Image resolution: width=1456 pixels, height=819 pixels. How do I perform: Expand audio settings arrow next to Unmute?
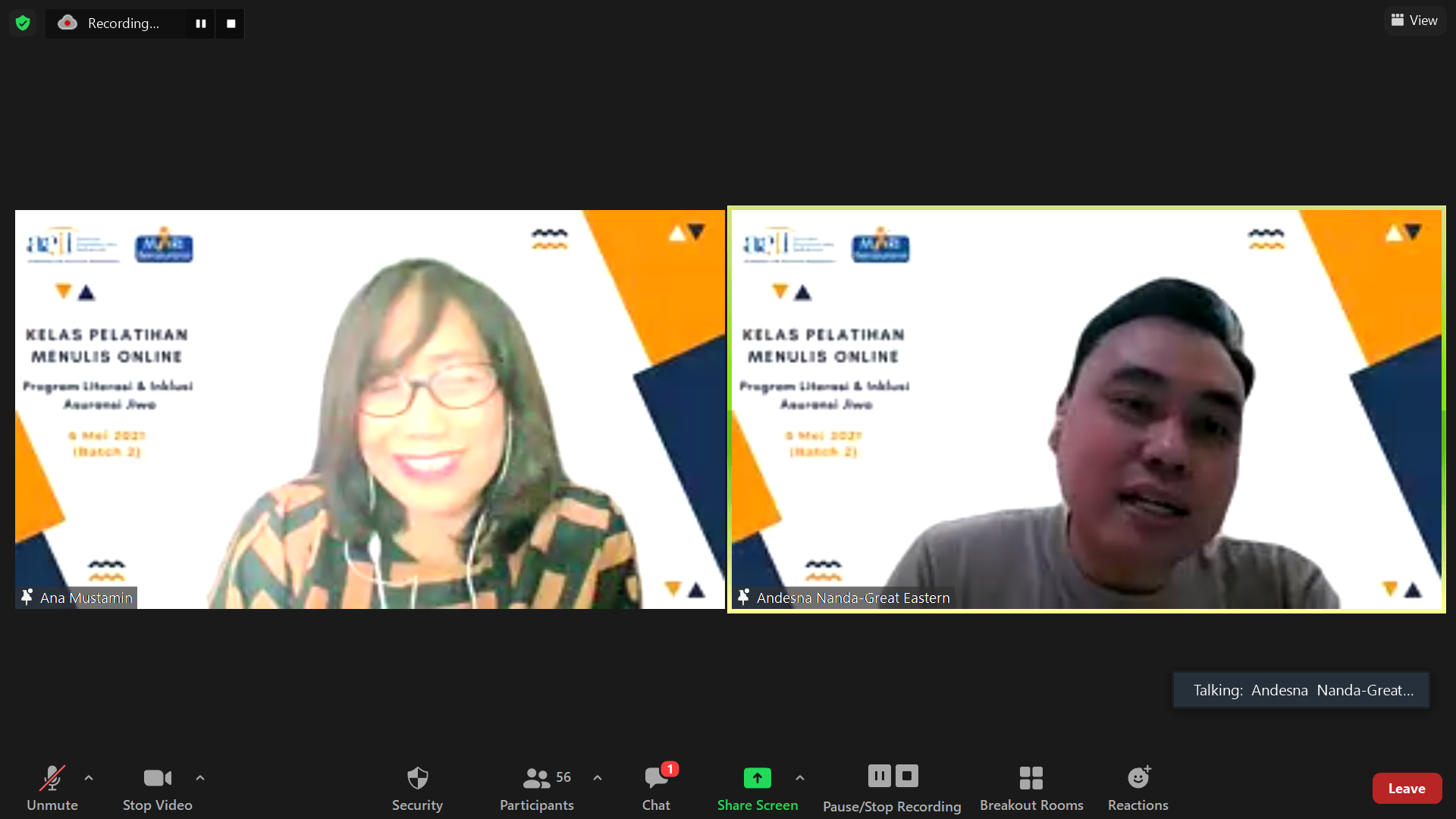(x=89, y=778)
